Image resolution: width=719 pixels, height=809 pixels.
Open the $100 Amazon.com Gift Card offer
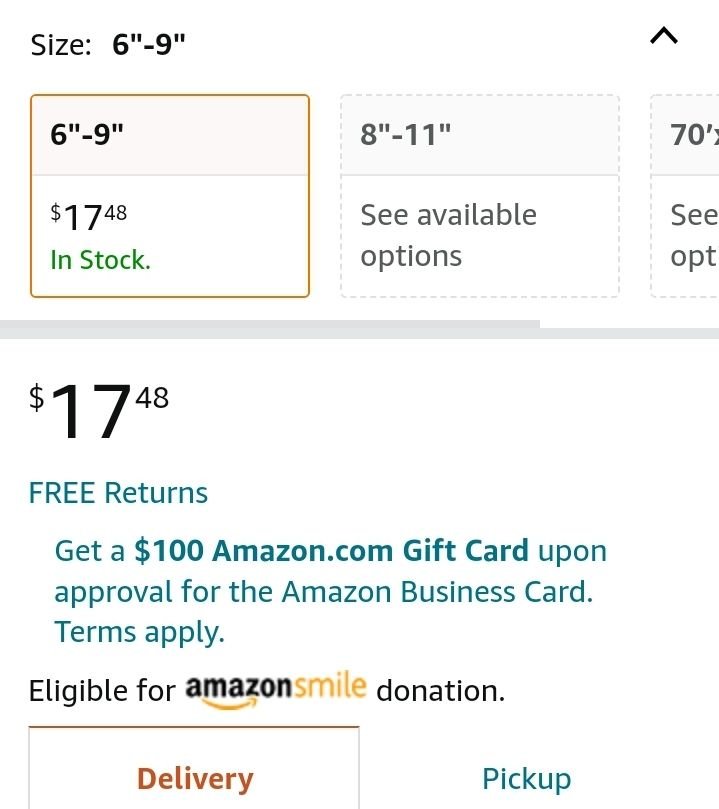point(331,551)
